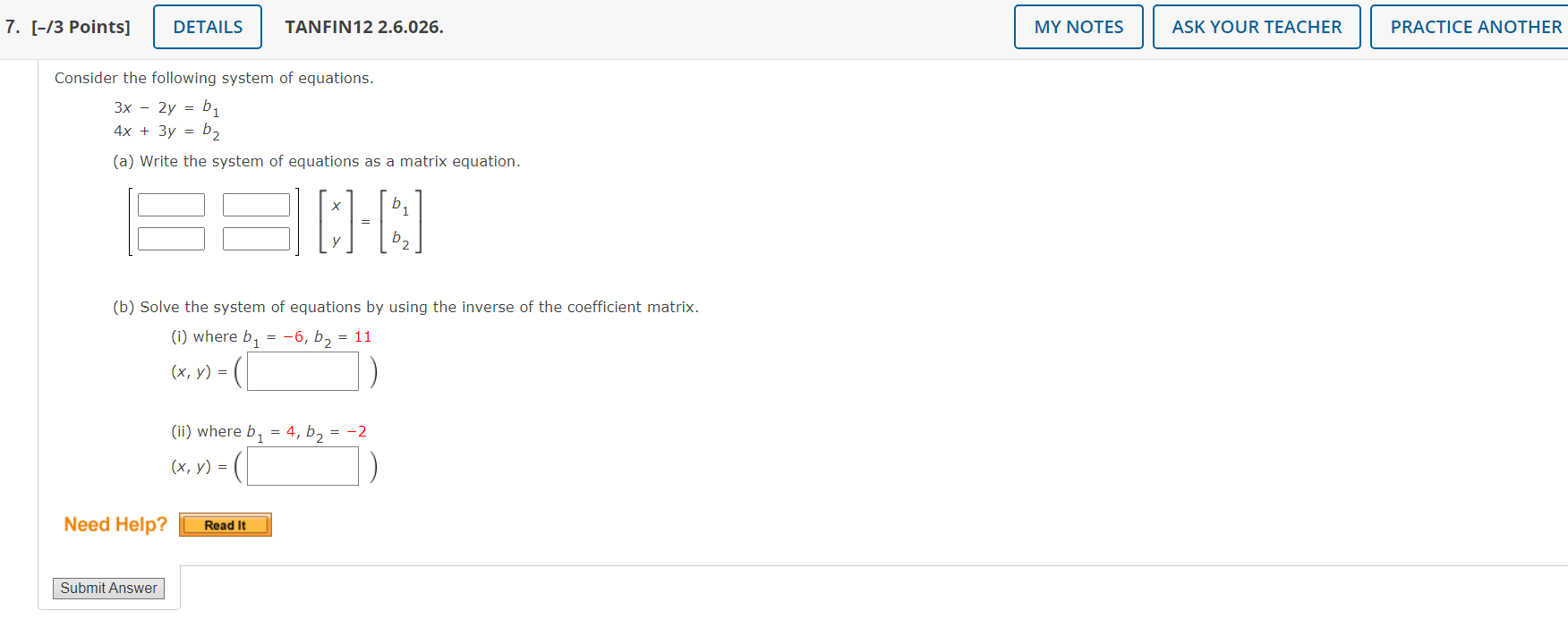Click the top-left matrix entry field
The width and height of the screenshot is (1568, 619).
[x=171, y=204]
